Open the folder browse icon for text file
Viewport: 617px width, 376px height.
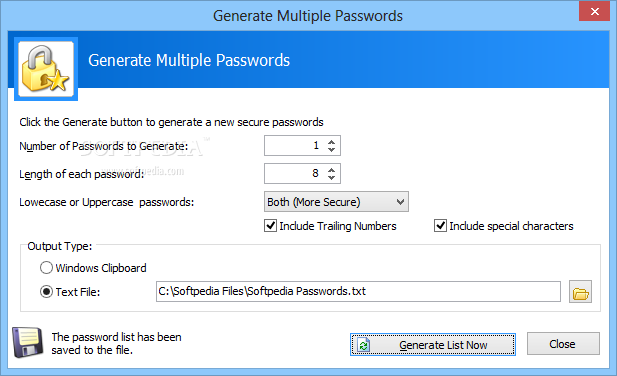(x=580, y=292)
